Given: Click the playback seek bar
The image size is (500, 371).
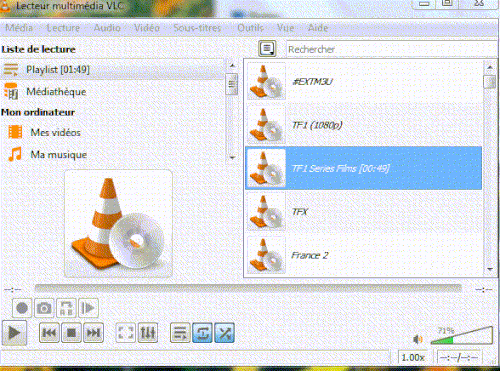Looking at the screenshot, I should [x=248, y=288].
